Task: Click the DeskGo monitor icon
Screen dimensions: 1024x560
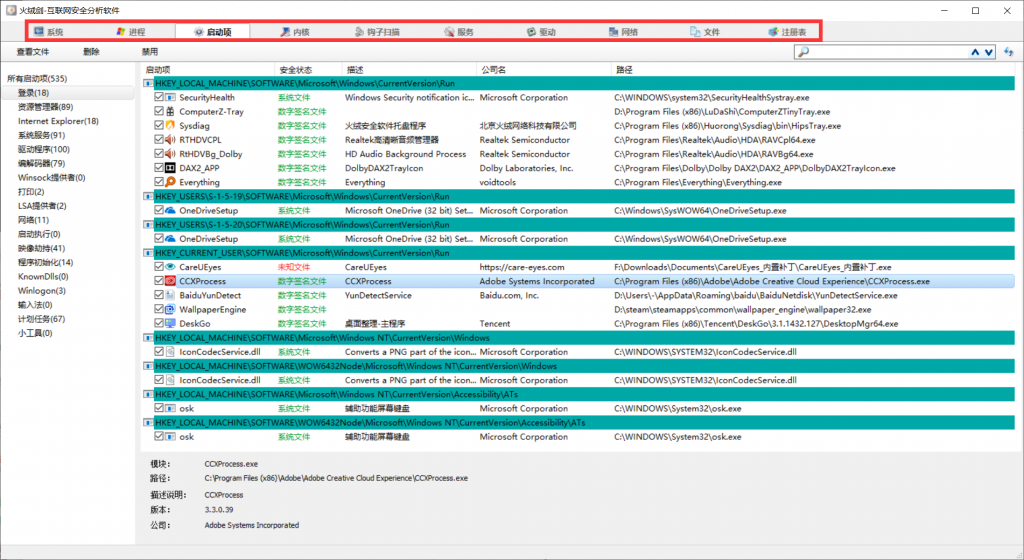Action: click(x=170, y=324)
